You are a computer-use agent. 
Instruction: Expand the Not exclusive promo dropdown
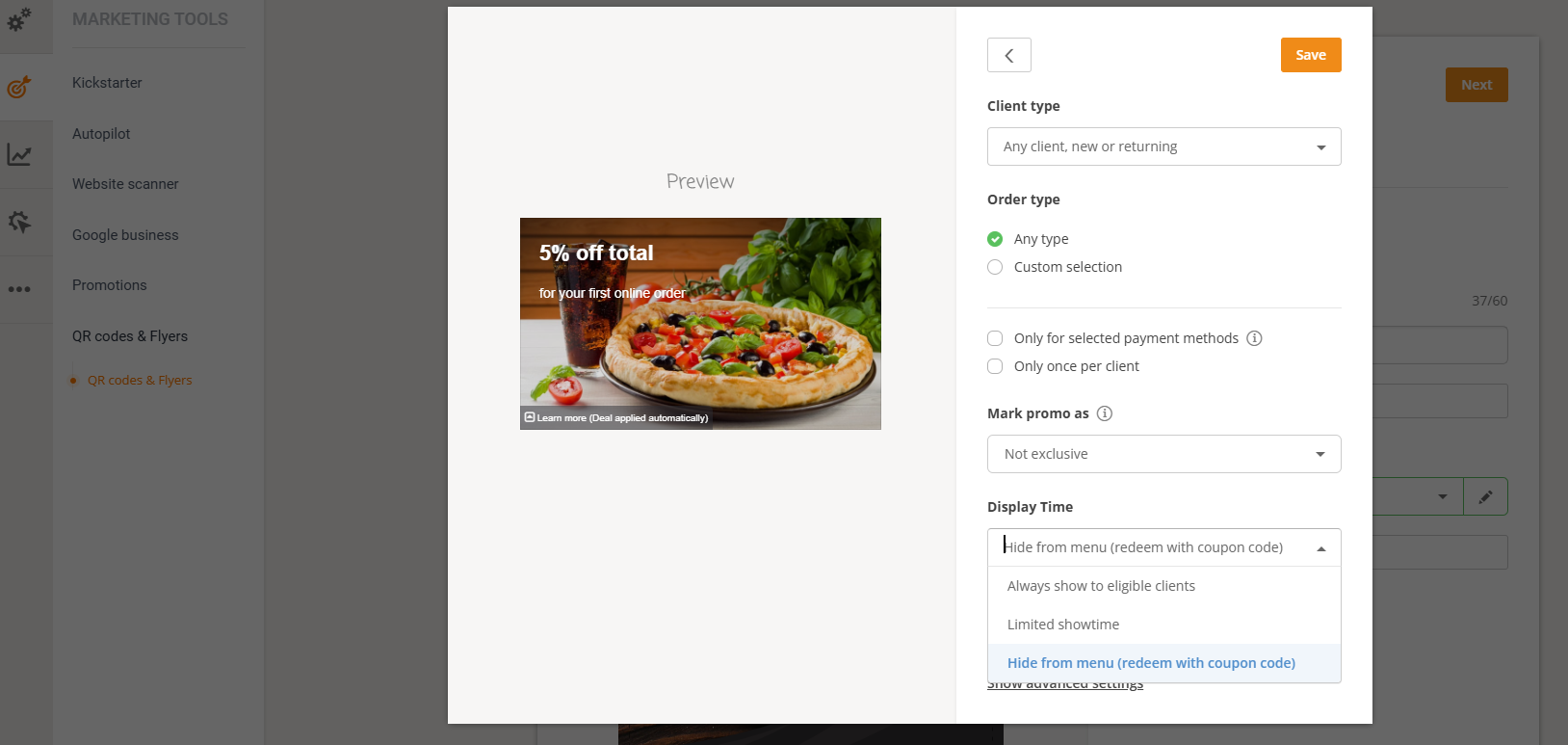click(x=1163, y=454)
